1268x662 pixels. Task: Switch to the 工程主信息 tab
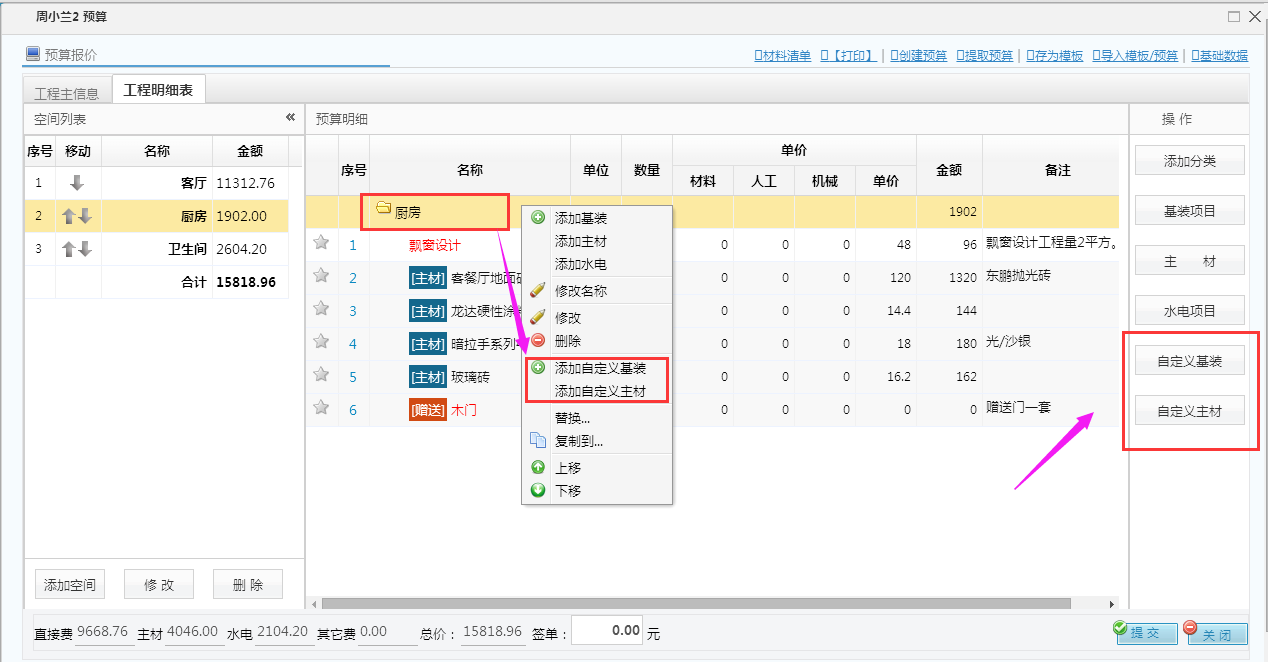pos(66,93)
